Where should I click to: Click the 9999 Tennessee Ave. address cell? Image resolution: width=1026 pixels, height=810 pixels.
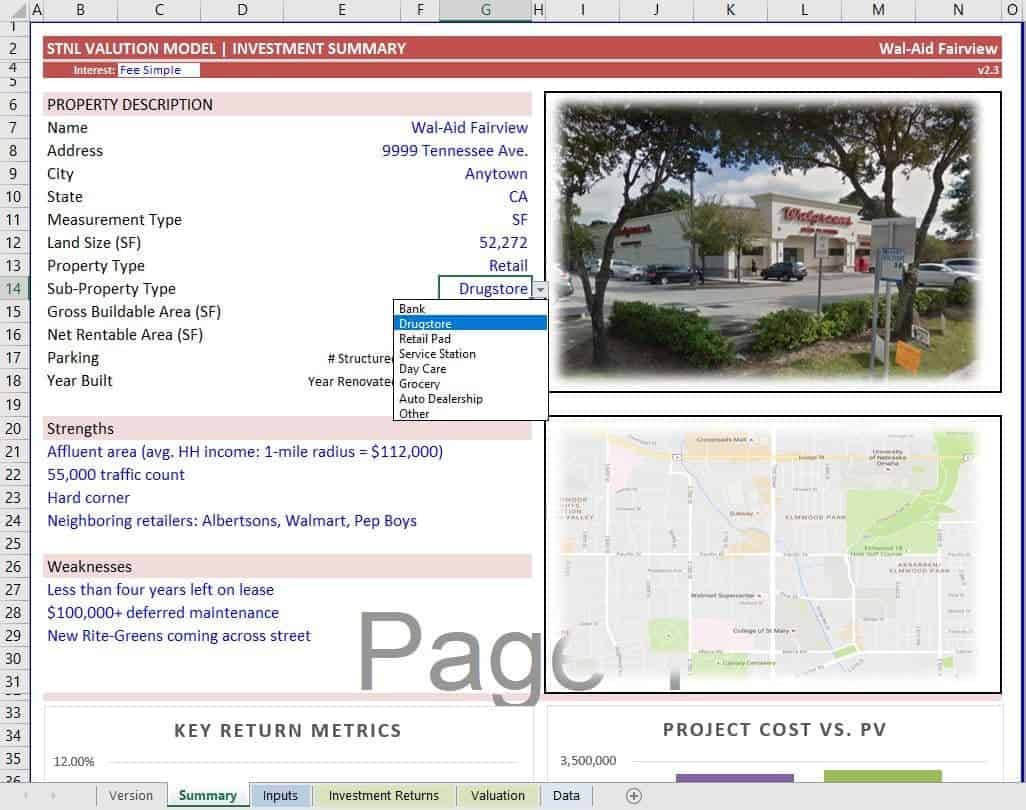(x=455, y=150)
